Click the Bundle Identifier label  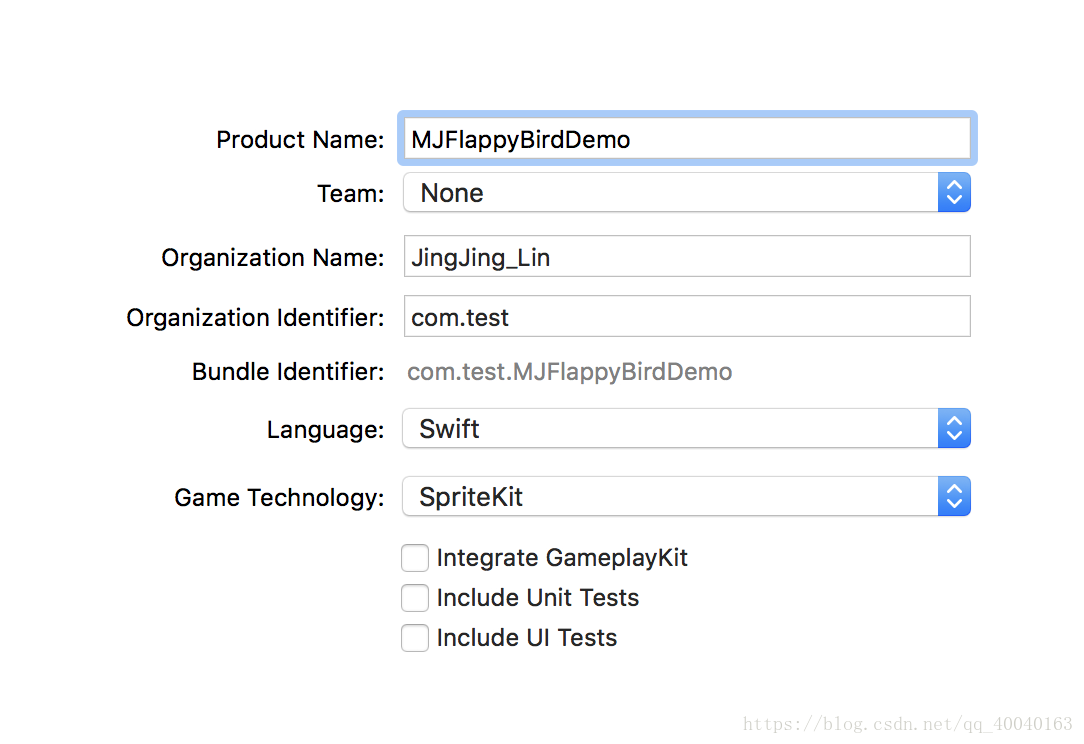pos(288,372)
